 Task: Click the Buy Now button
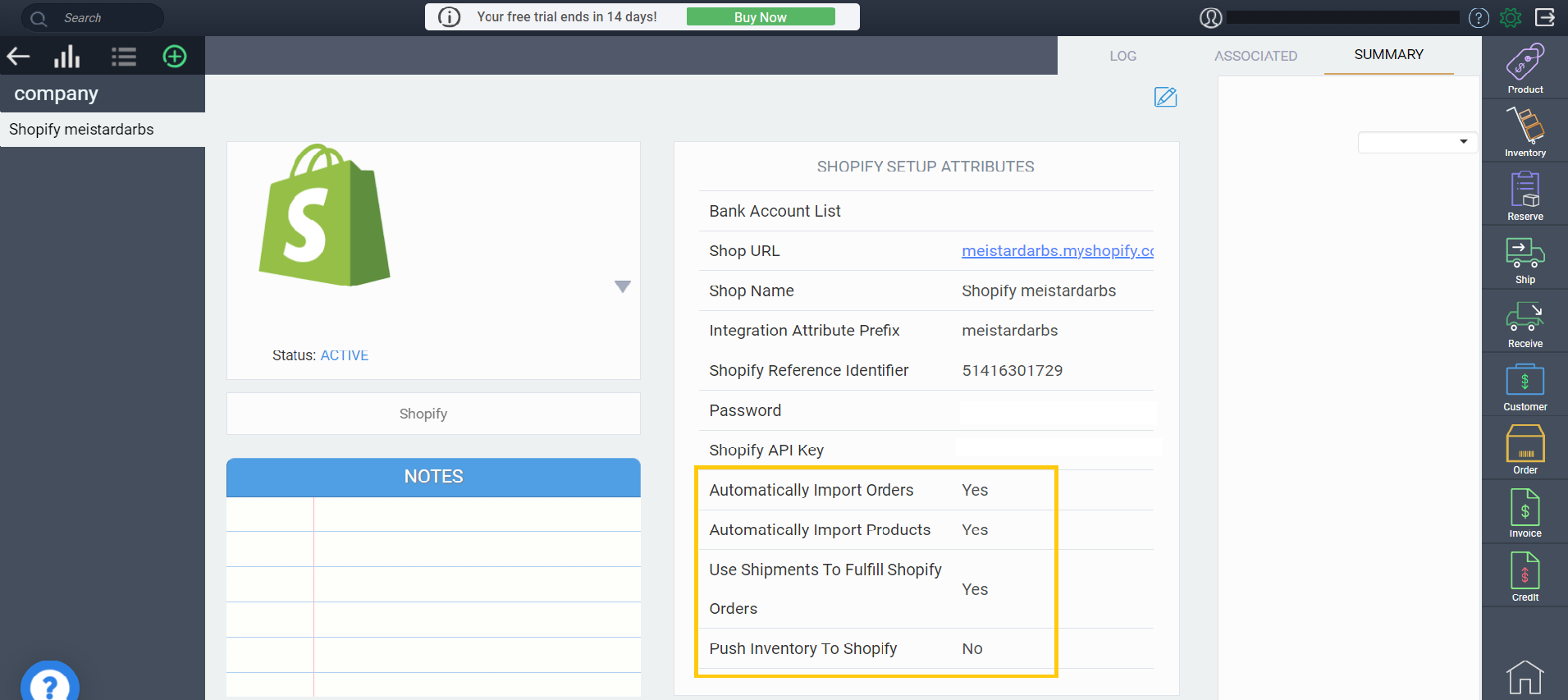pyautogui.click(x=761, y=17)
